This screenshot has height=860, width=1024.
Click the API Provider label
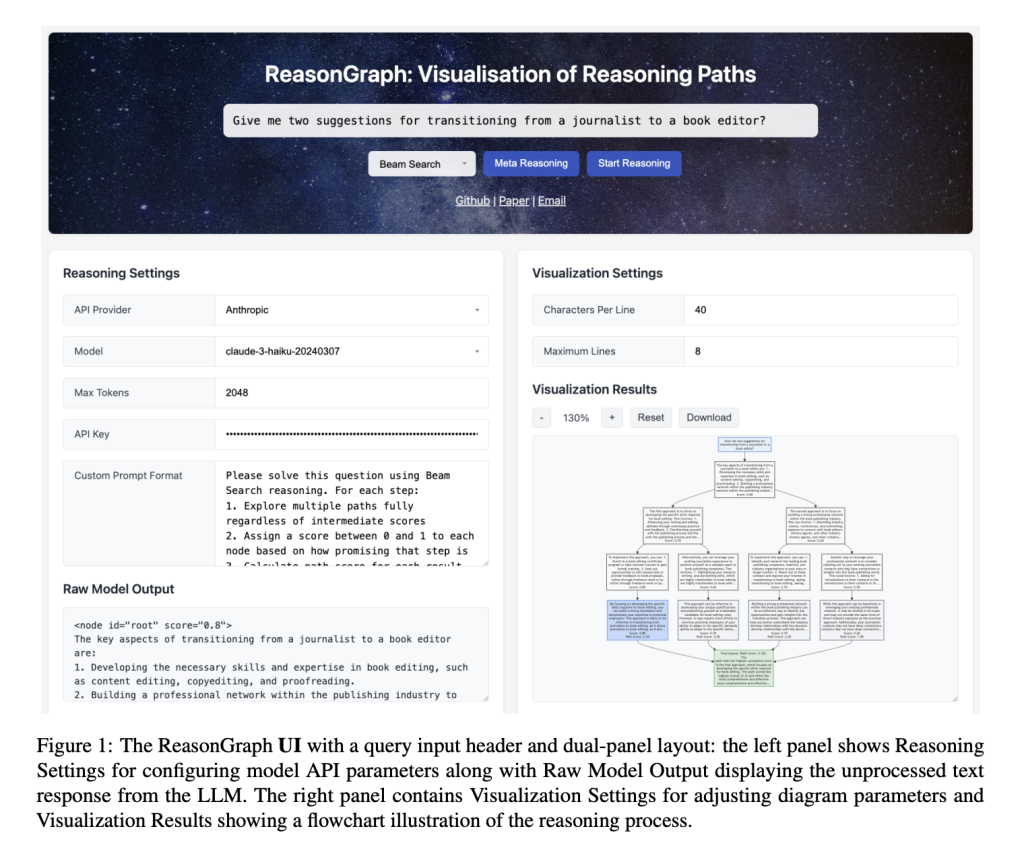pyautogui.click(x=103, y=310)
